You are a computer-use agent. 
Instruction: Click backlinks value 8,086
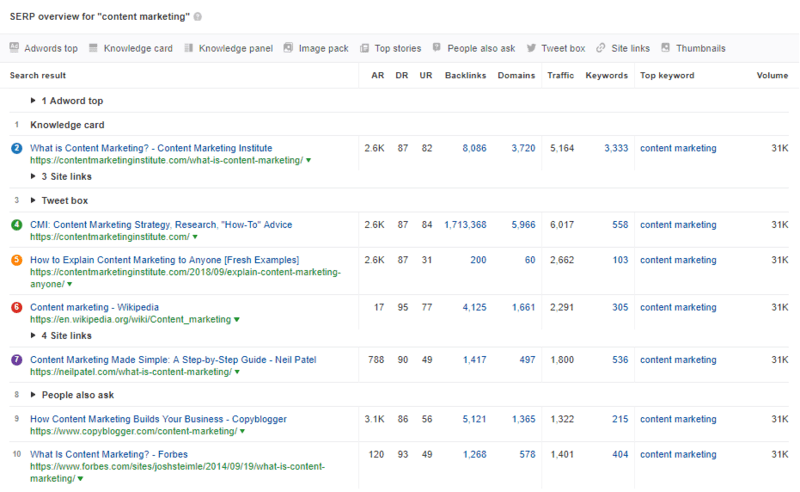pos(474,149)
